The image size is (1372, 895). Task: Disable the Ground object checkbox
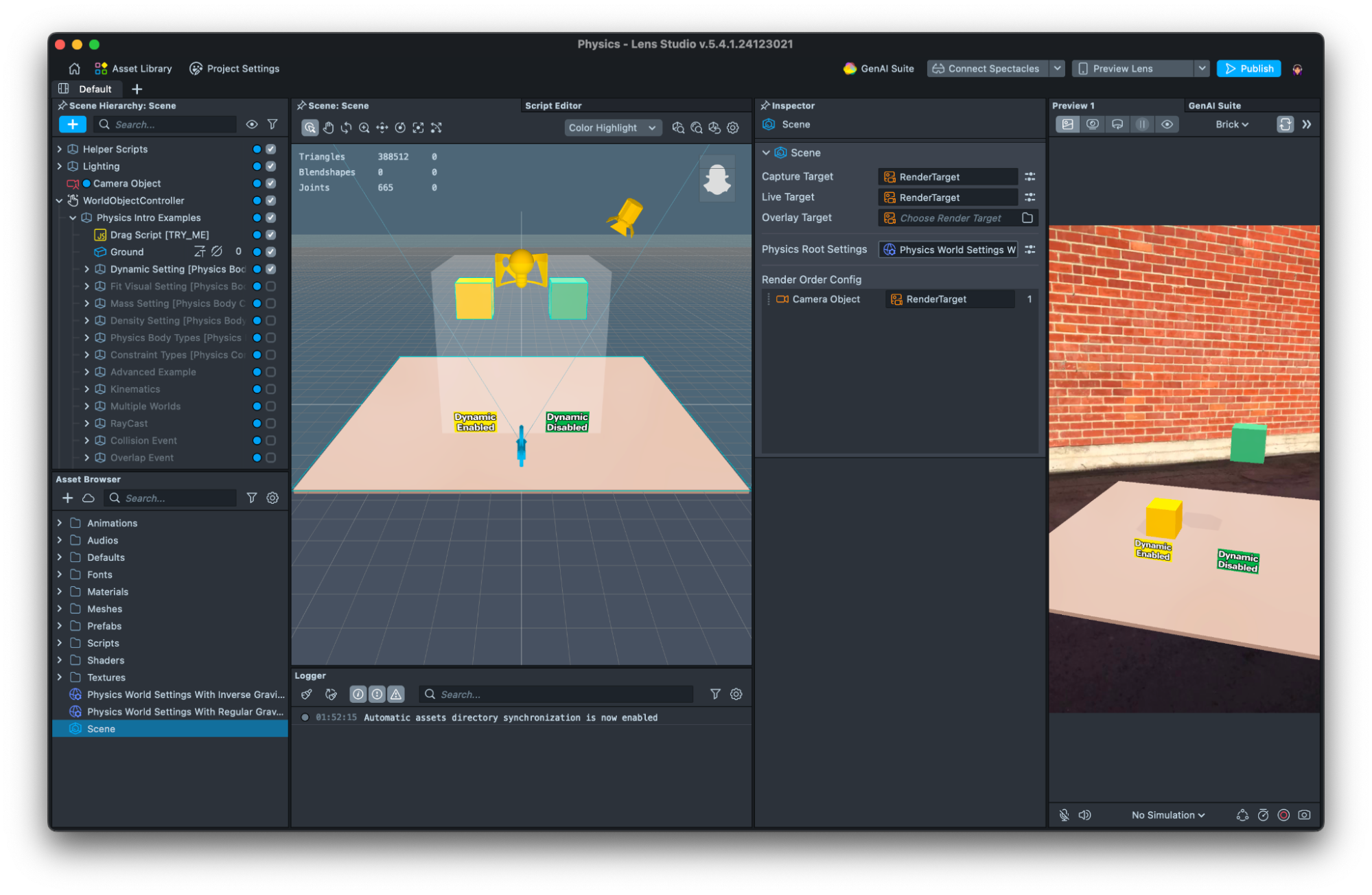271,252
